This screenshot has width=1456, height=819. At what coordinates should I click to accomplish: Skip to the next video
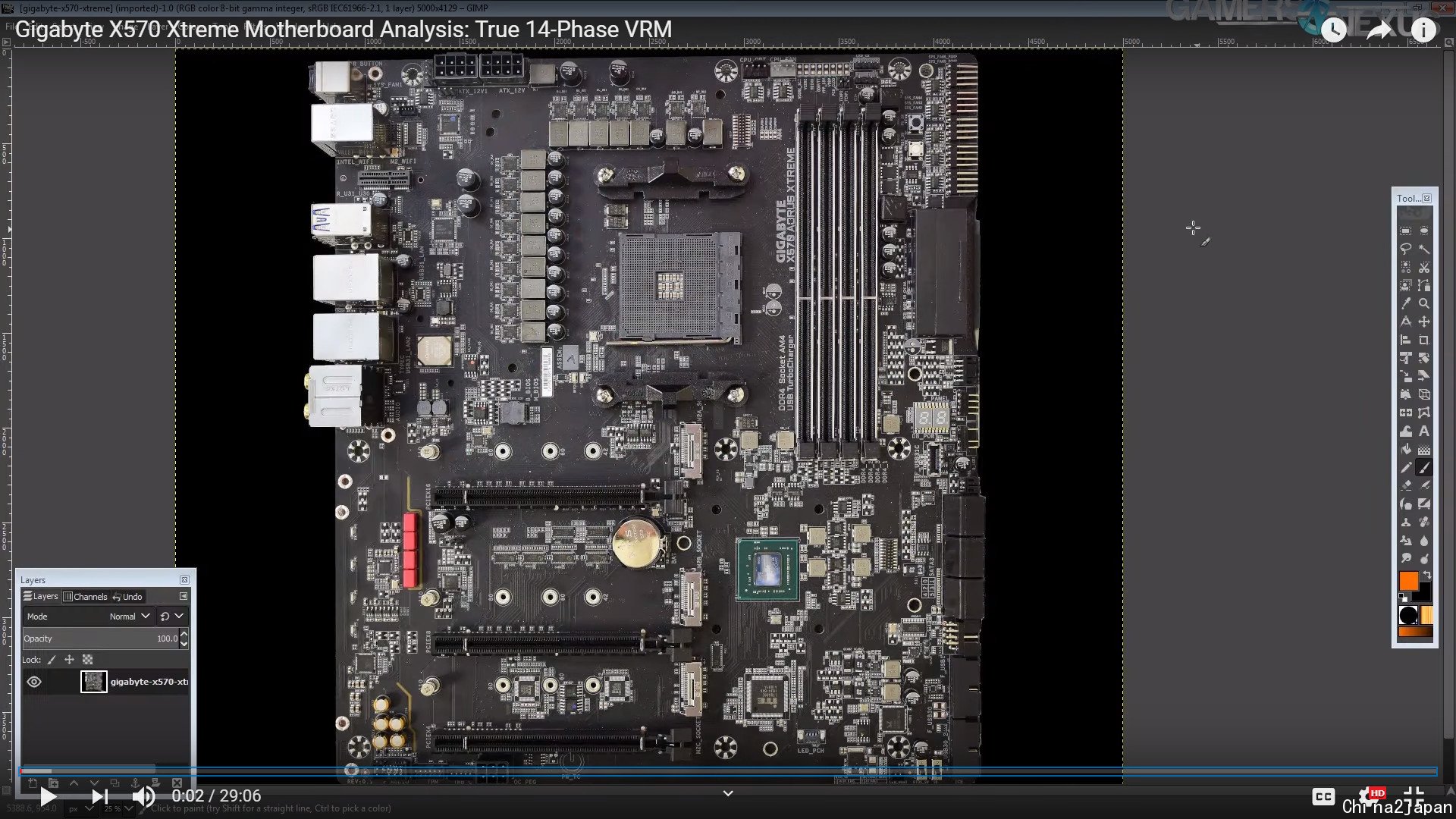pos(100,796)
